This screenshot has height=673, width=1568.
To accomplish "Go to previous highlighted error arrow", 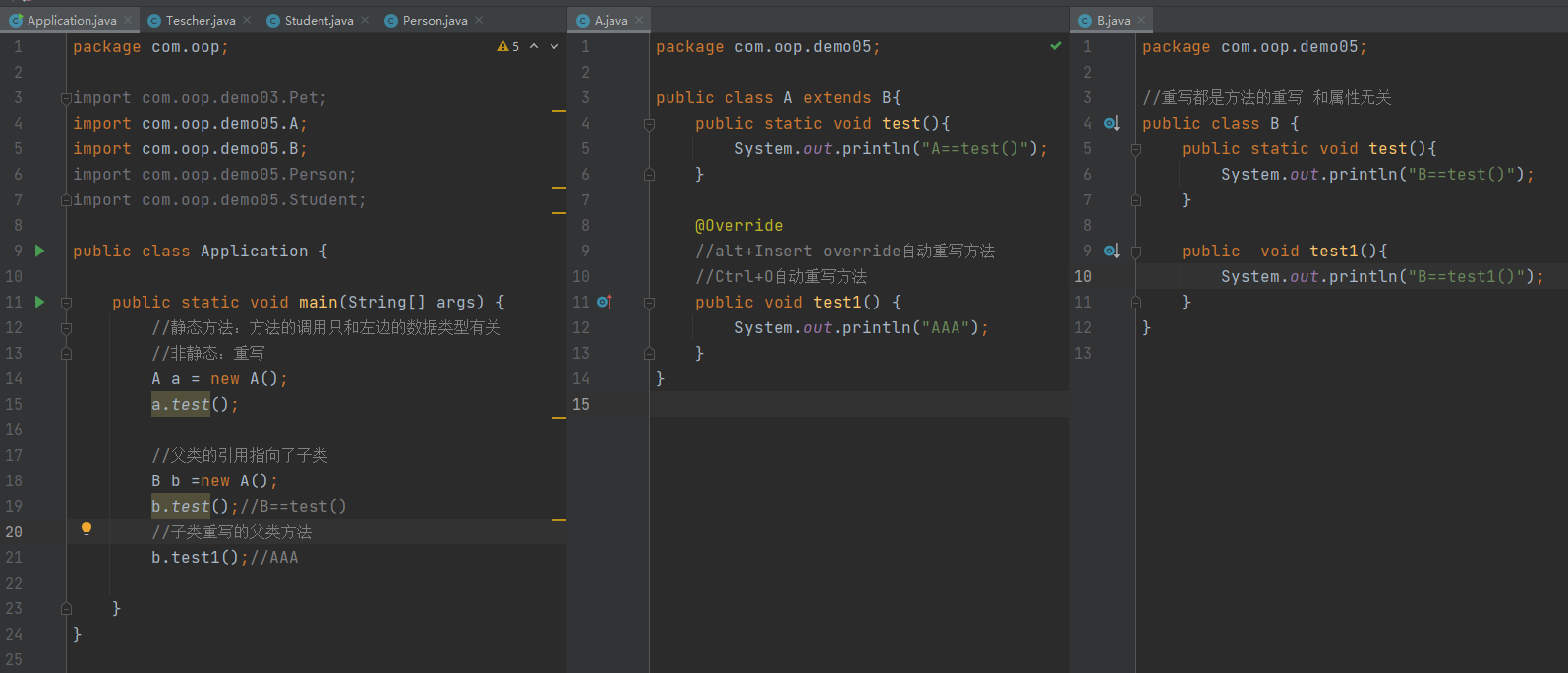I will tap(534, 46).
